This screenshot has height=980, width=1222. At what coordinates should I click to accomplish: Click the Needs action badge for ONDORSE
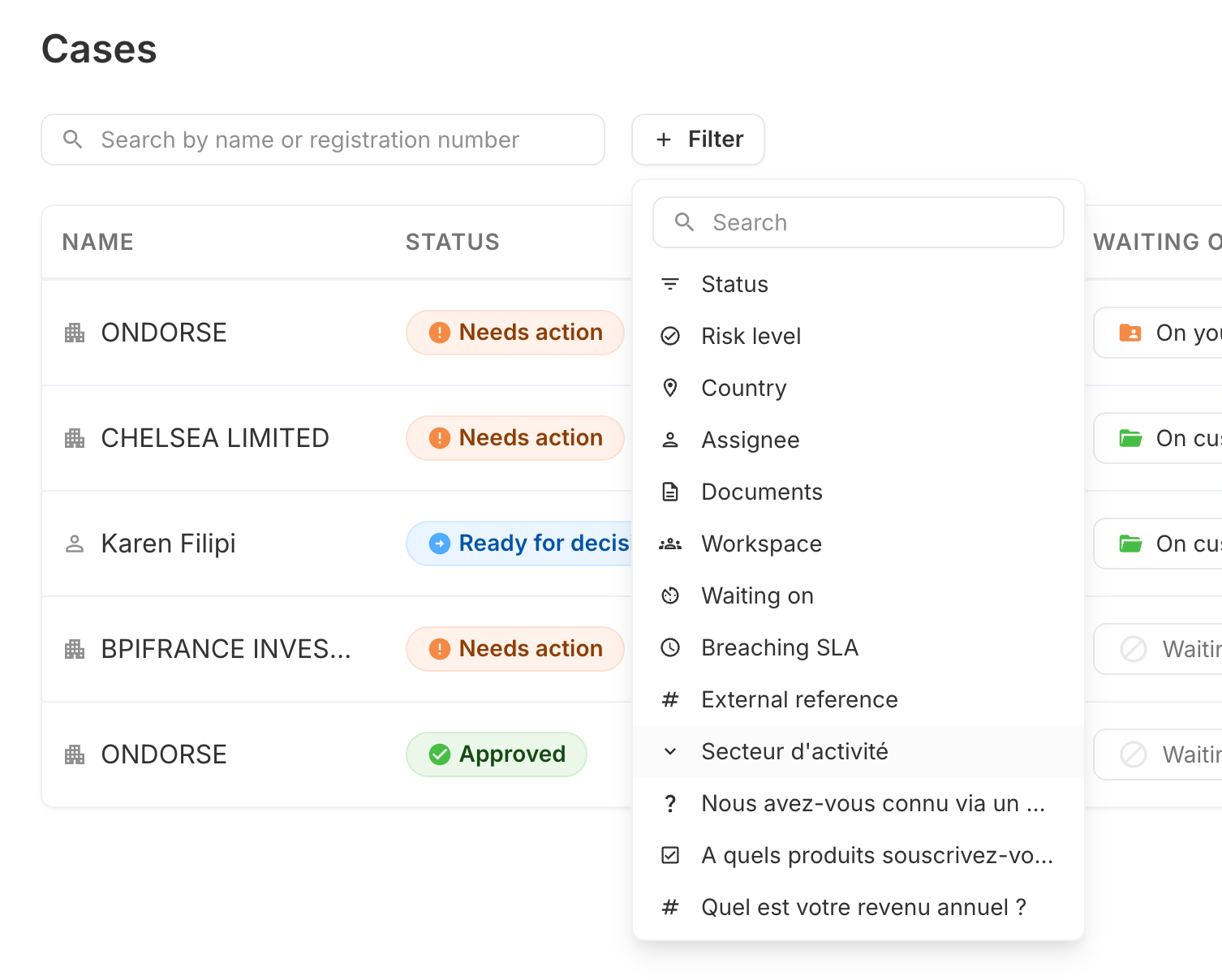click(515, 333)
